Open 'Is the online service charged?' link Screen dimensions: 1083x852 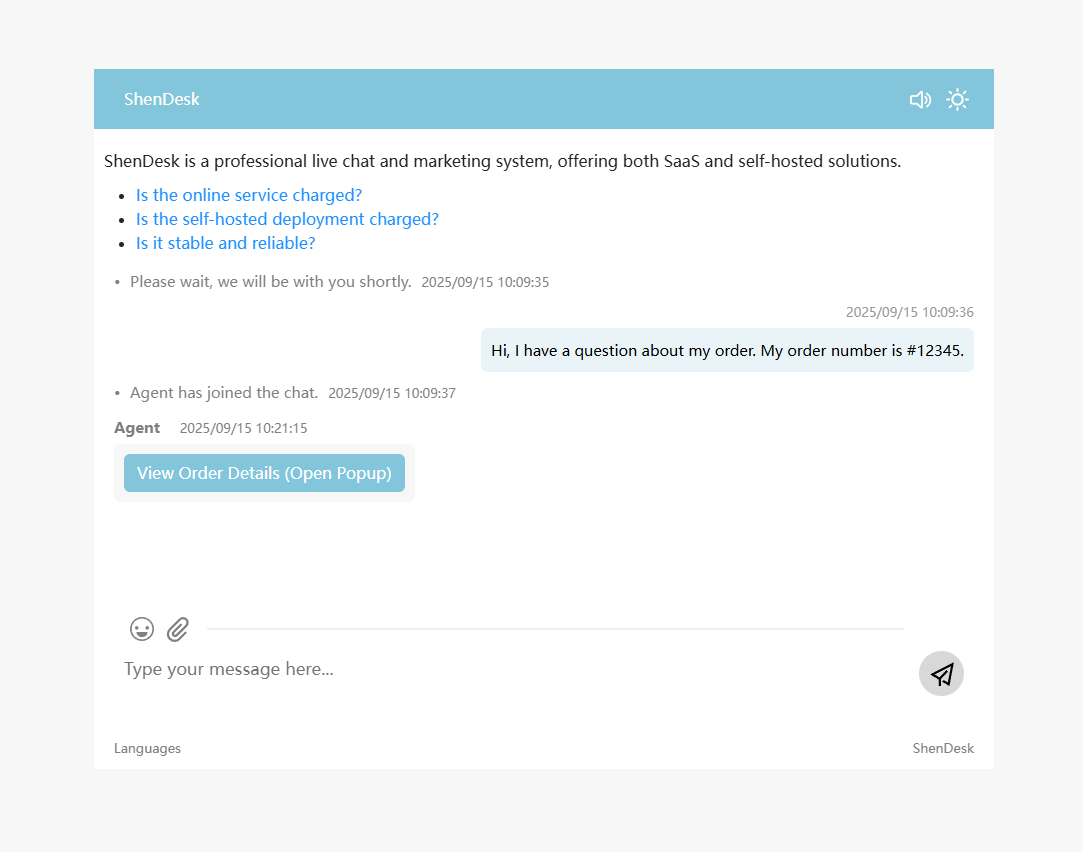click(x=249, y=195)
